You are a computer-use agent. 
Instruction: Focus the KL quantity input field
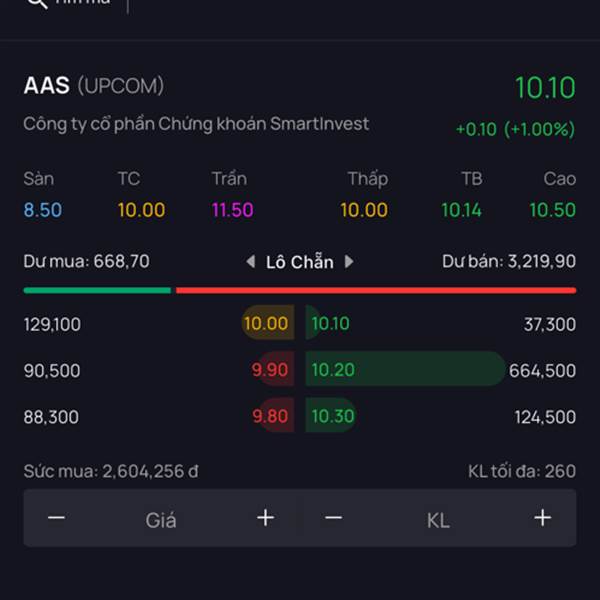pos(438,518)
